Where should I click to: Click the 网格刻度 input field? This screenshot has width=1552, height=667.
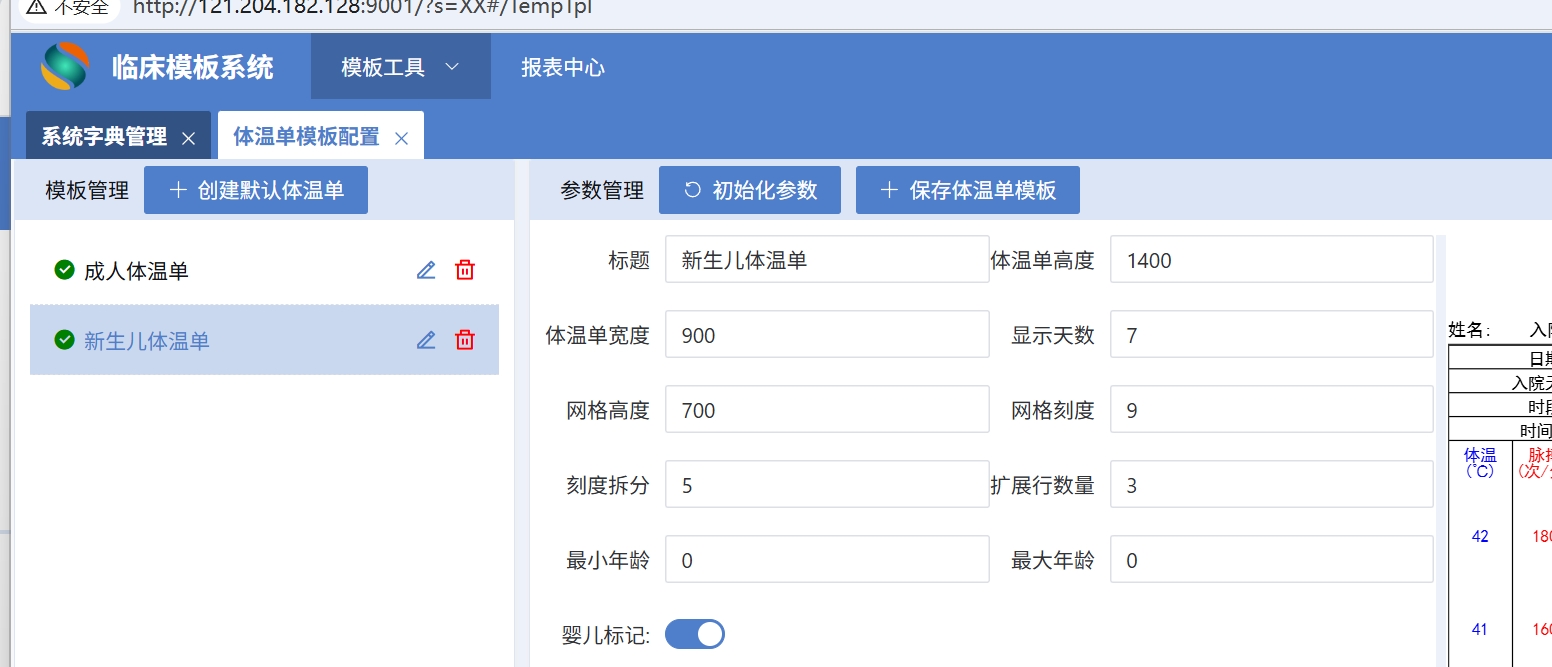point(1270,410)
